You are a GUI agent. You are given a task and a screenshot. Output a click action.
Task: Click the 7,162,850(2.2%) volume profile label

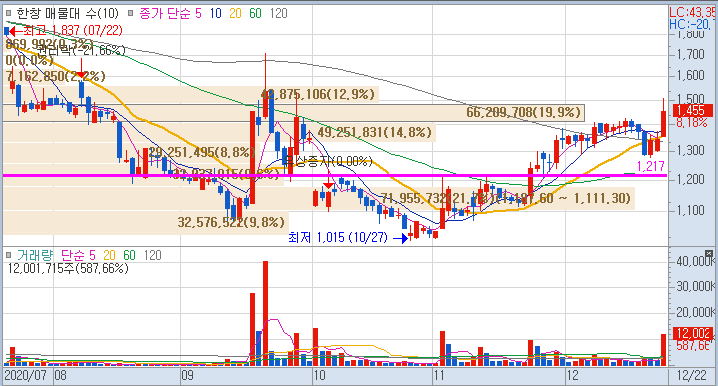[55, 76]
